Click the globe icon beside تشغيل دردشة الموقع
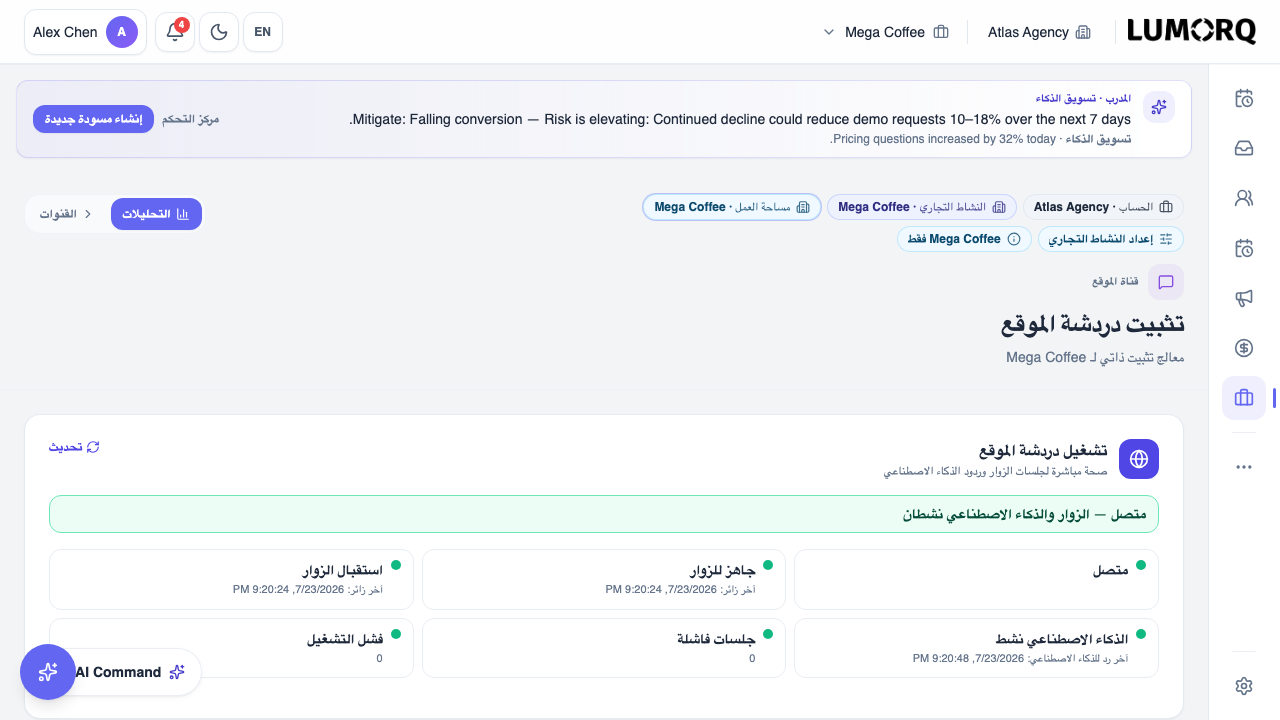1280x720 pixels. [x=1139, y=459]
